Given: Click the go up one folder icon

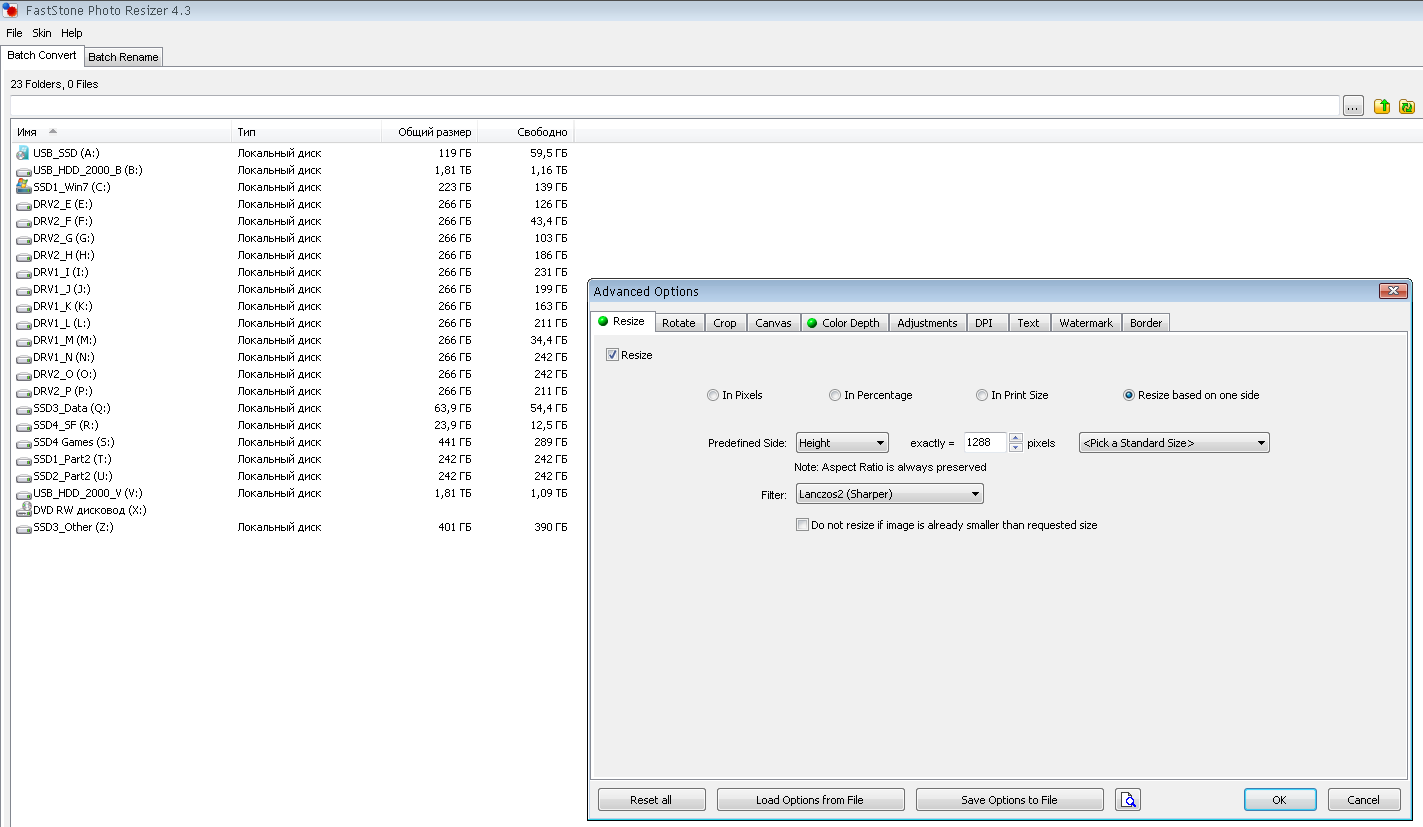Looking at the screenshot, I should [x=1382, y=106].
